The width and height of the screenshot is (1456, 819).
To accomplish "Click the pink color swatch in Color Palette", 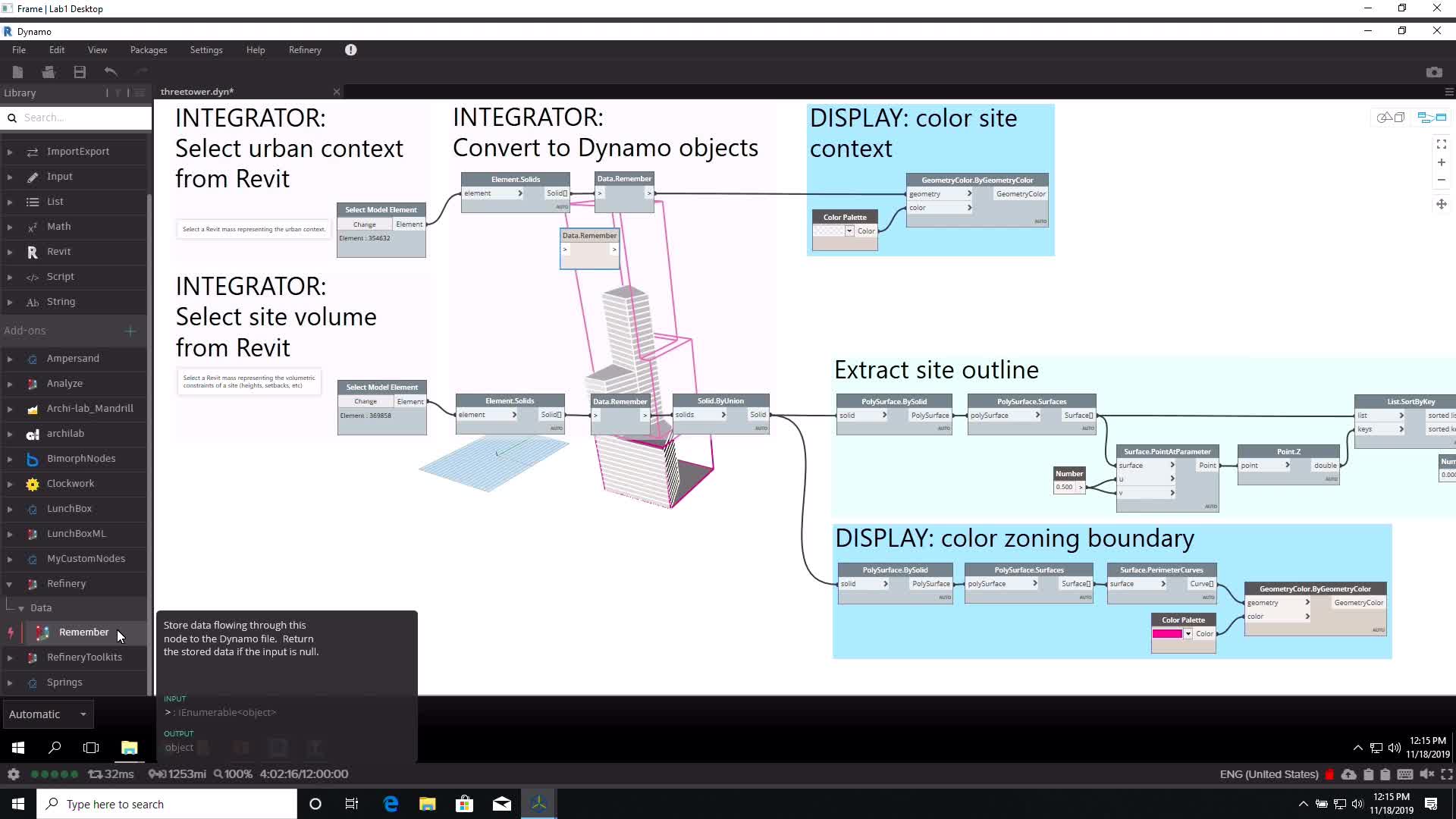I will [1167, 634].
